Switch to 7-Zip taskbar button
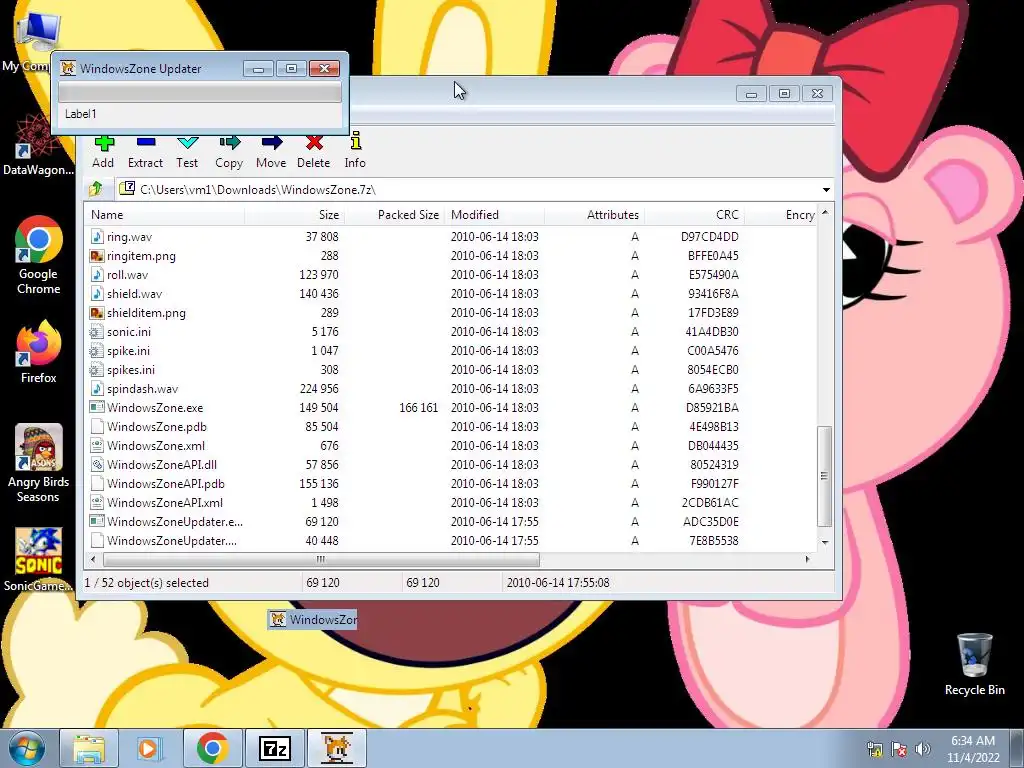Screen dimensions: 1024x768 tap(275, 748)
